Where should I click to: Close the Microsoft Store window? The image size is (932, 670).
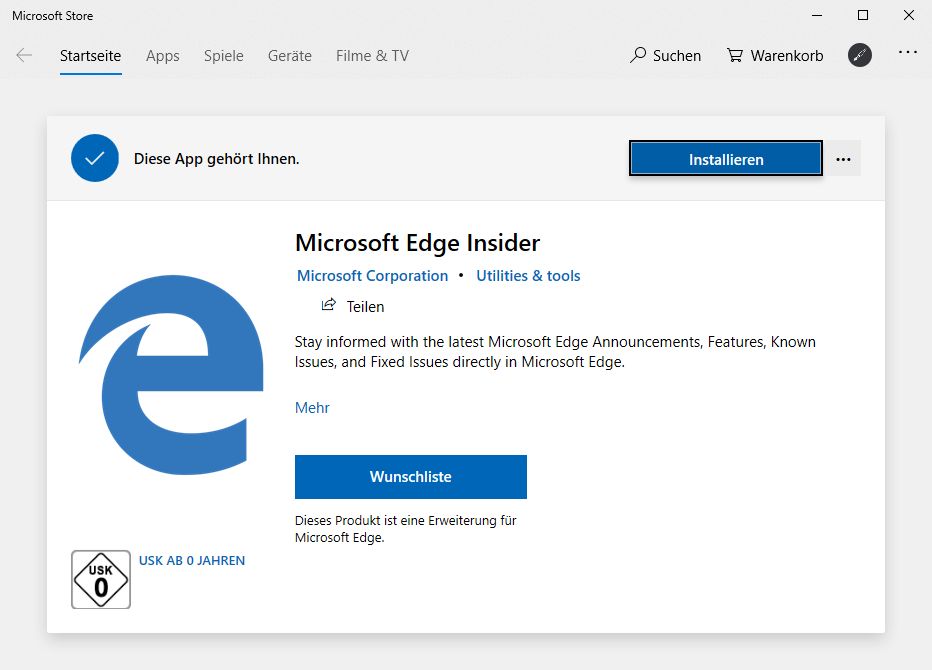(x=909, y=15)
